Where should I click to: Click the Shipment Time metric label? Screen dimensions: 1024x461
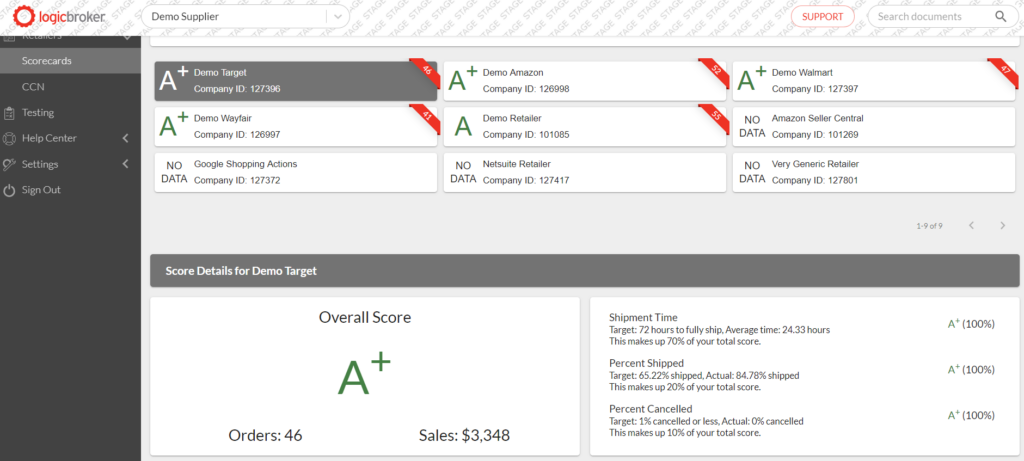[x=643, y=317]
